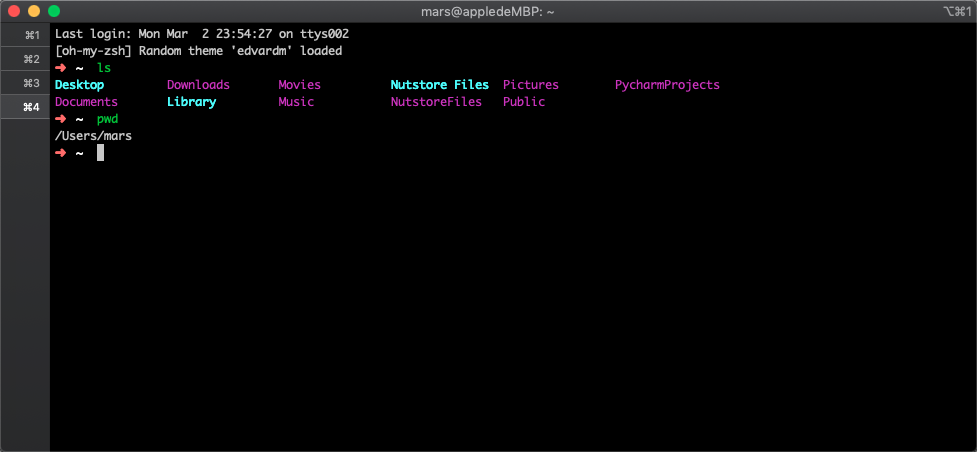This screenshot has width=977, height=452.
Task: Click the block cursor at the prompt
Action: pos(100,153)
